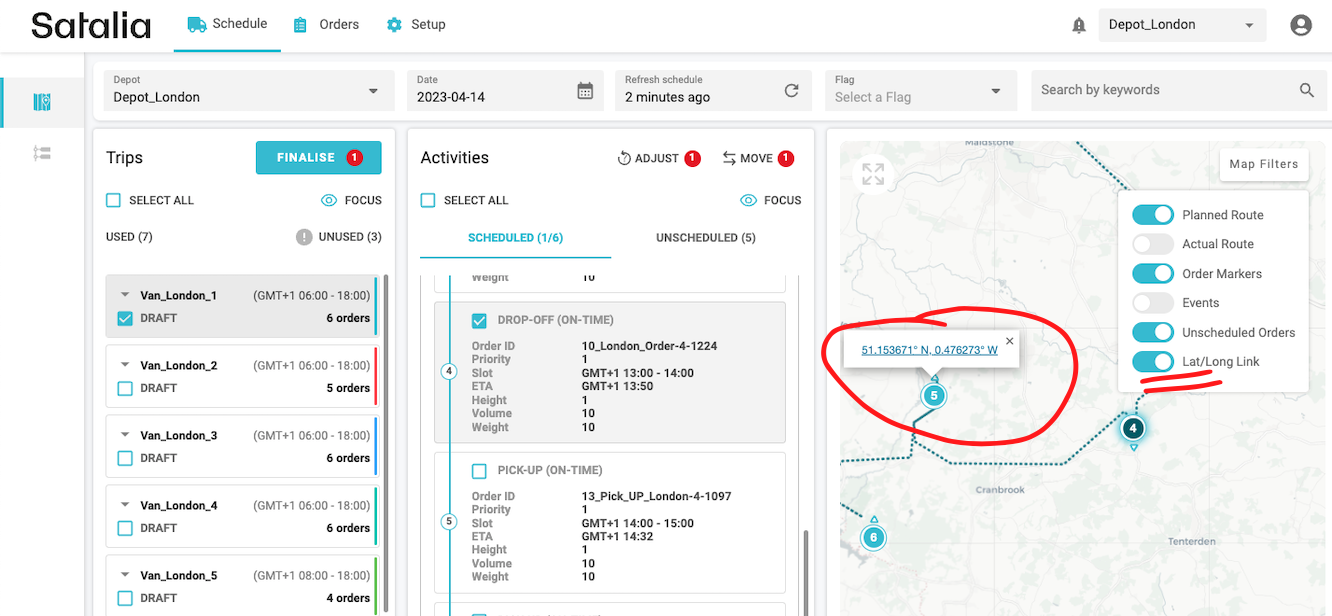Click the Search by keywords field
The image size is (1332, 616).
point(1165,90)
